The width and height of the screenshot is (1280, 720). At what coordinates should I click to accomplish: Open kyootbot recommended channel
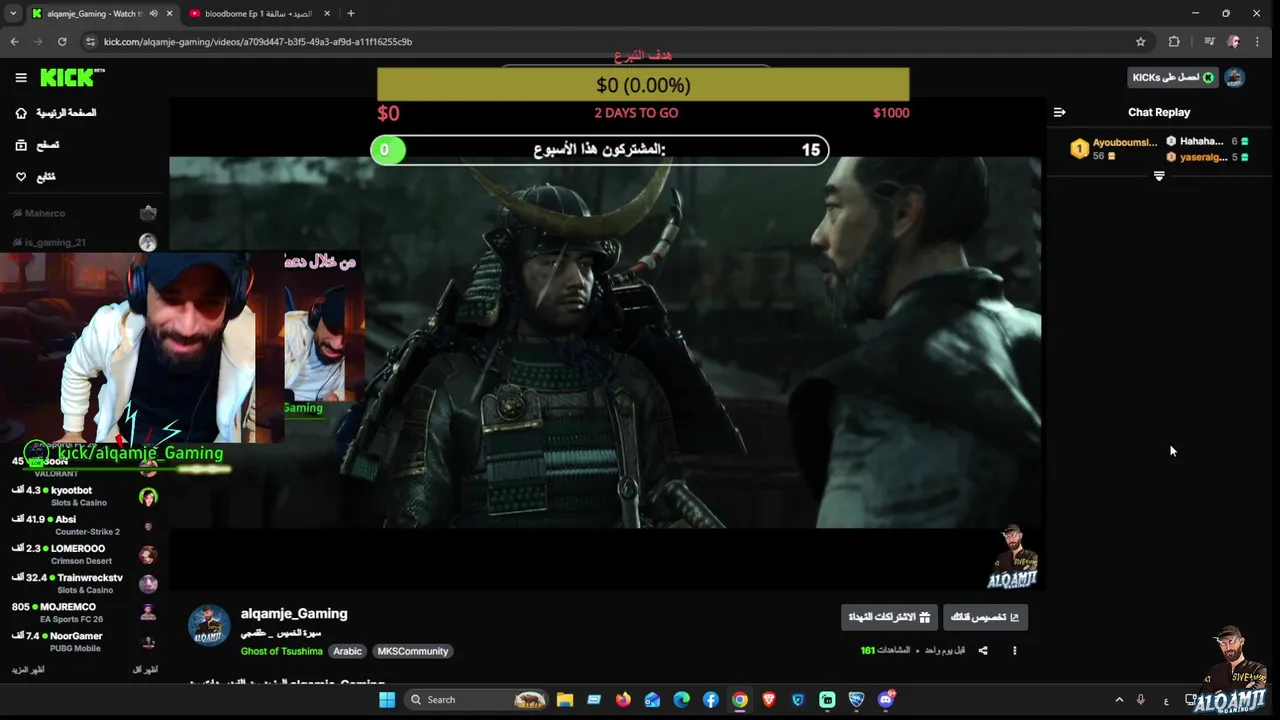coord(85,496)
